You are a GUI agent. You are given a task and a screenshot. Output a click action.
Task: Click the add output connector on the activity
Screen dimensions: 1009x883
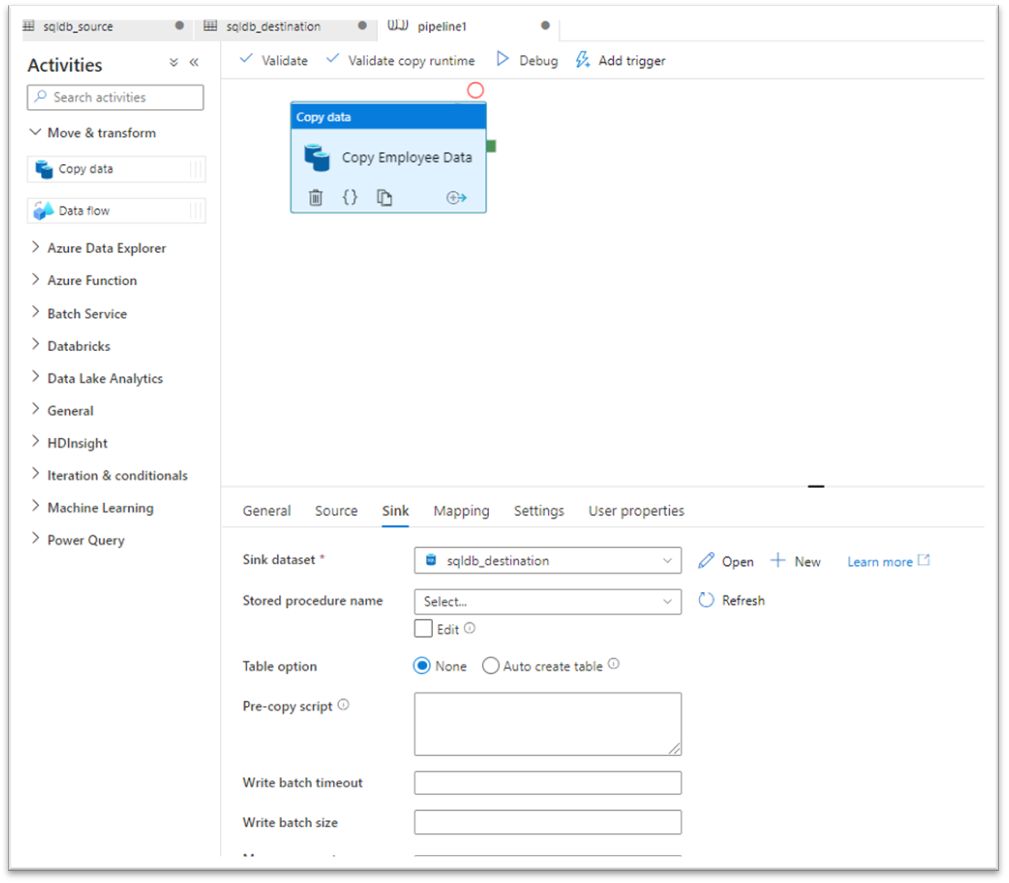coord(456,197)
